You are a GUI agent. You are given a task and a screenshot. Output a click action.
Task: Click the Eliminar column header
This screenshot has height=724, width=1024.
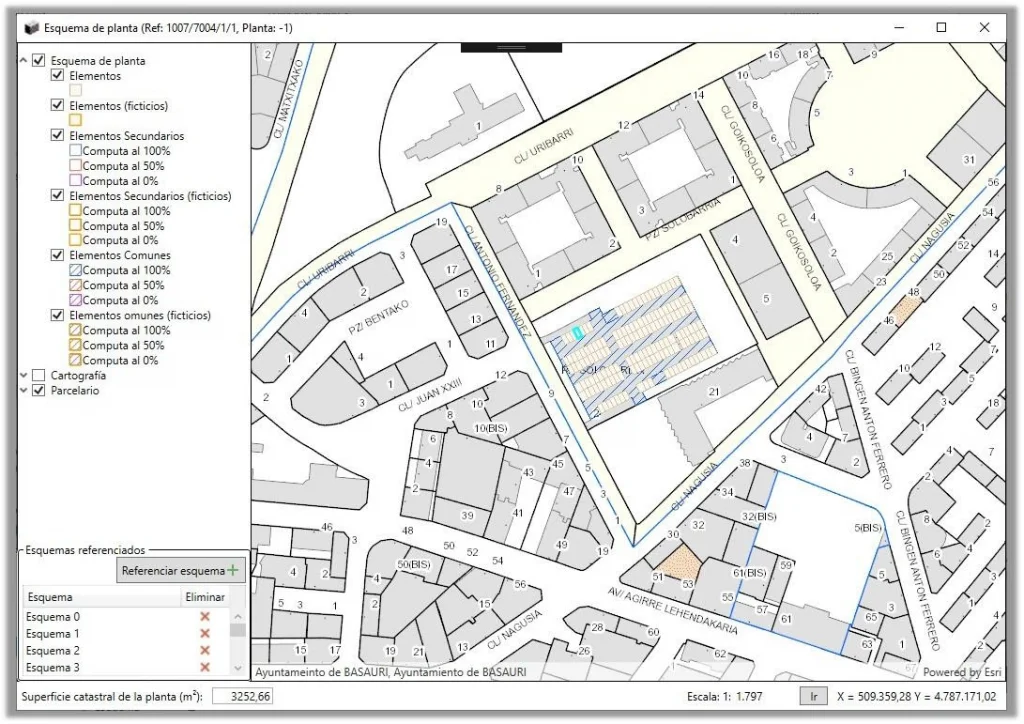(205, 597)
